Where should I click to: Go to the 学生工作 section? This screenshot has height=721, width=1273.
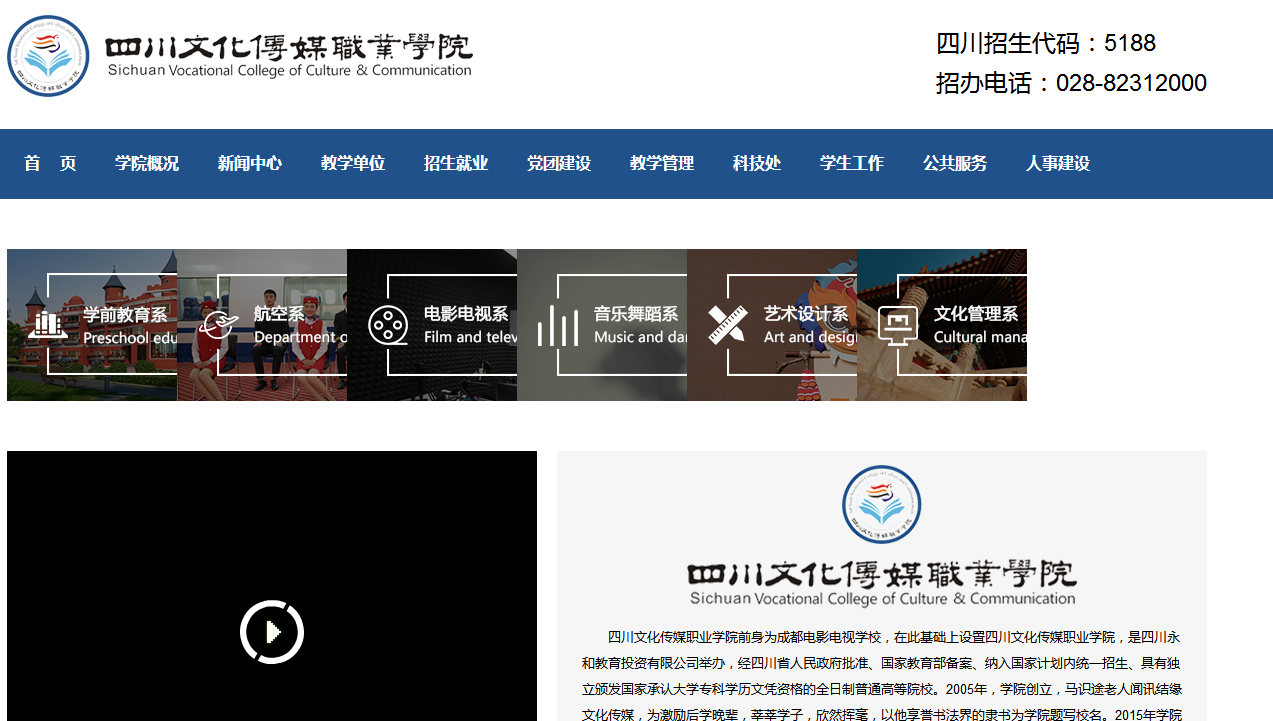[852, 164]
